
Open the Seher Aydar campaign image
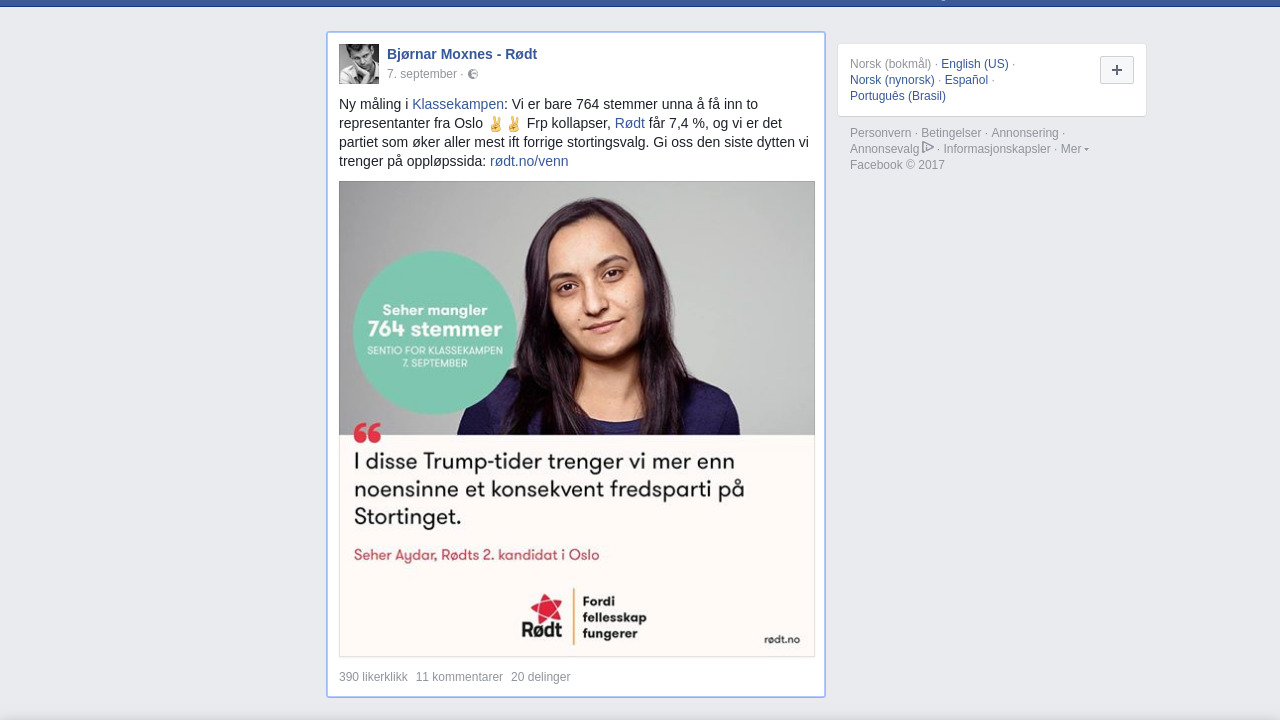coord(577,419)
